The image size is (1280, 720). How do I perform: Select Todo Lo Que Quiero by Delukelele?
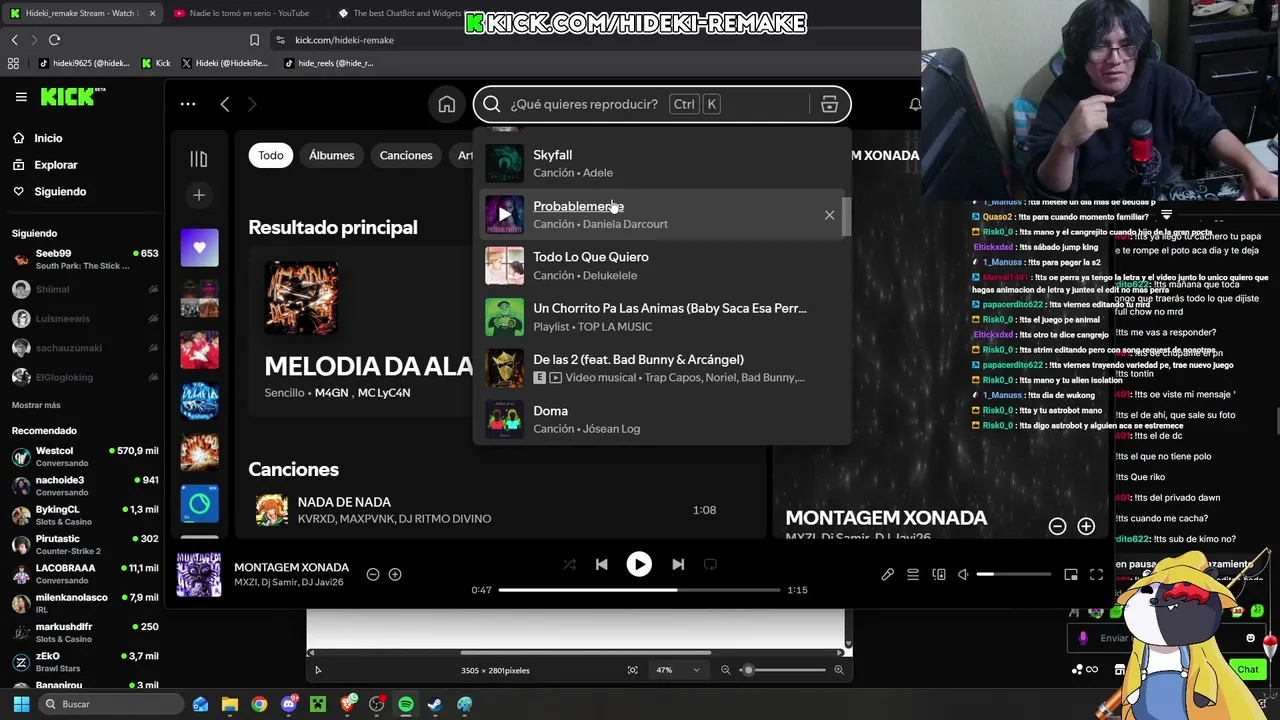coord(662,266)
